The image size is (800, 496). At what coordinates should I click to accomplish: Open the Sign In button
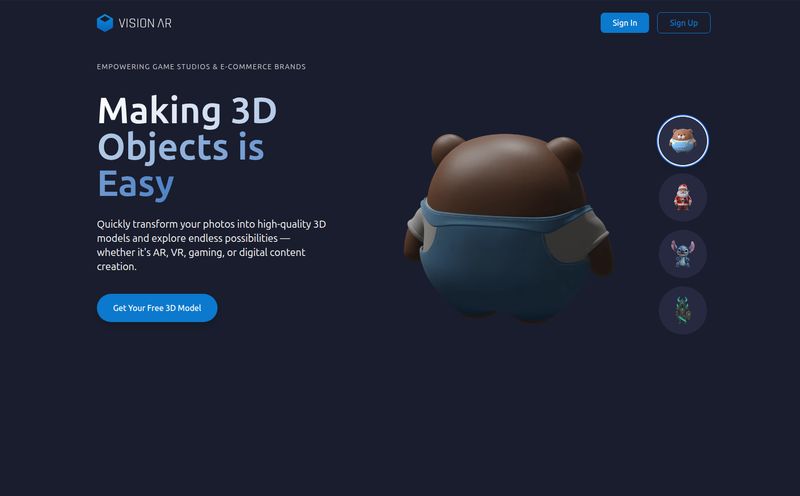(624, 23)
